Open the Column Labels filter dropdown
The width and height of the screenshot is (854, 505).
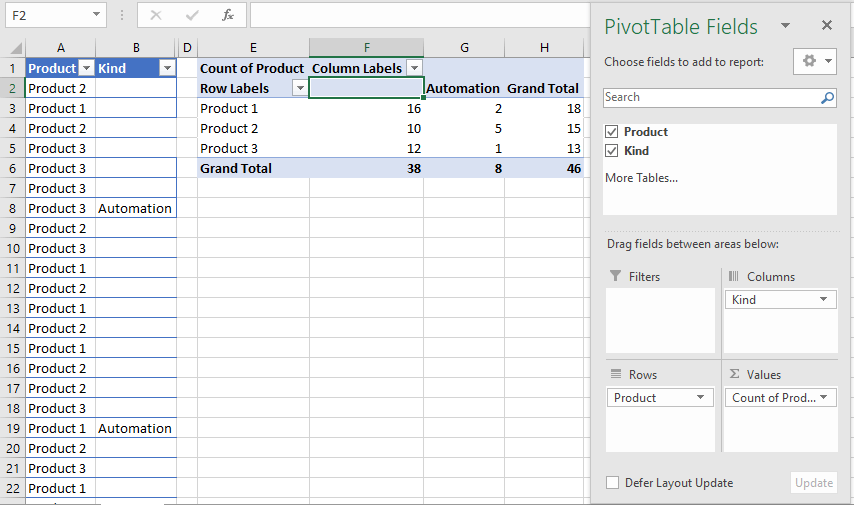[414, 68]
